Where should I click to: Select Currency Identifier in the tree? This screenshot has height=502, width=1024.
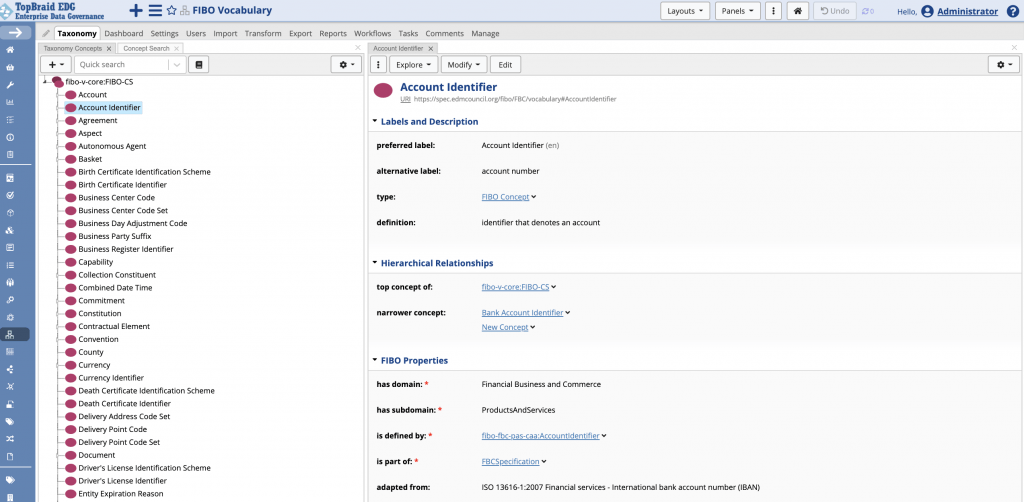click(x=111, y=378)
